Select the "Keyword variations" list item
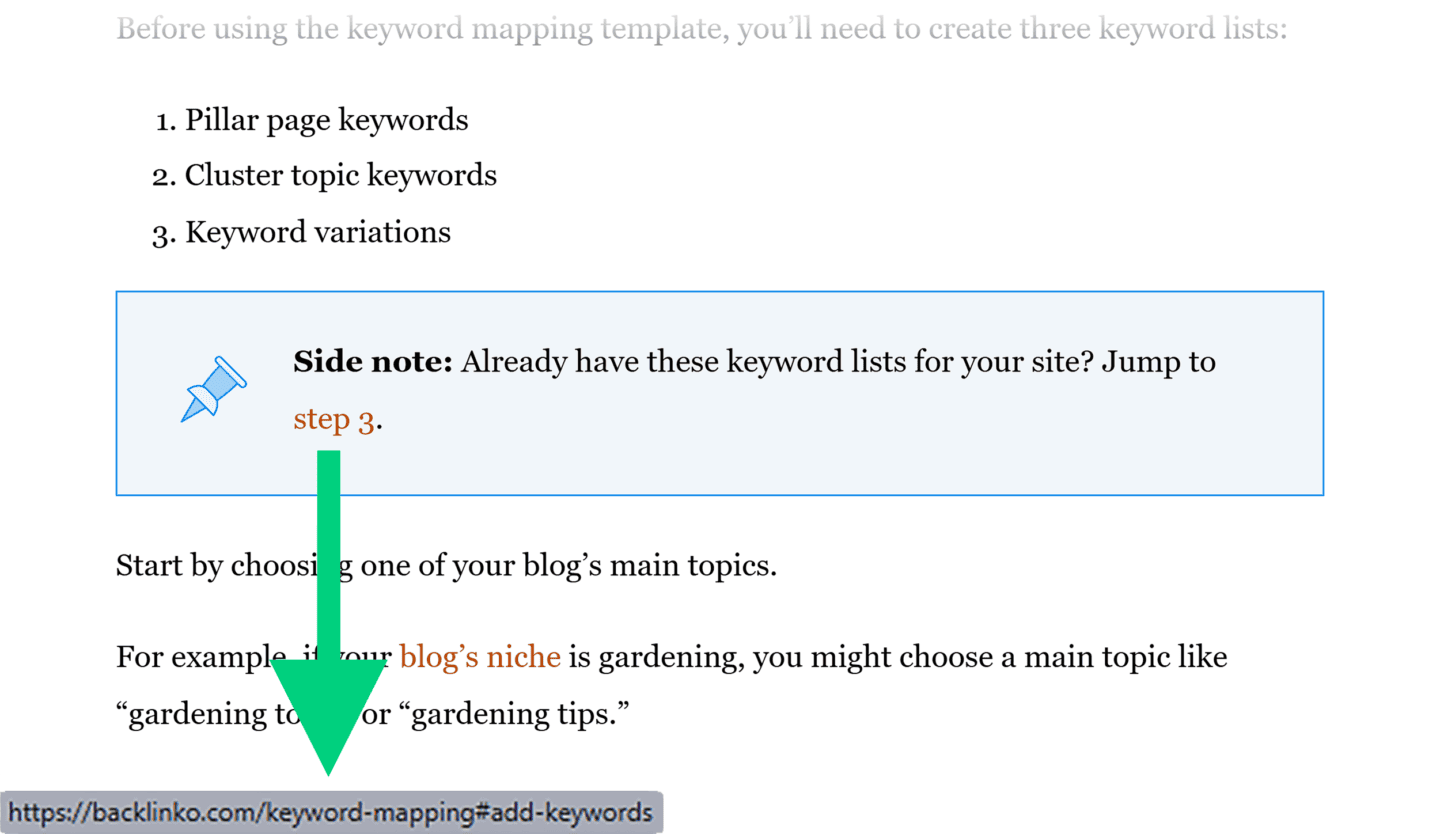 (x=318, y=232)
